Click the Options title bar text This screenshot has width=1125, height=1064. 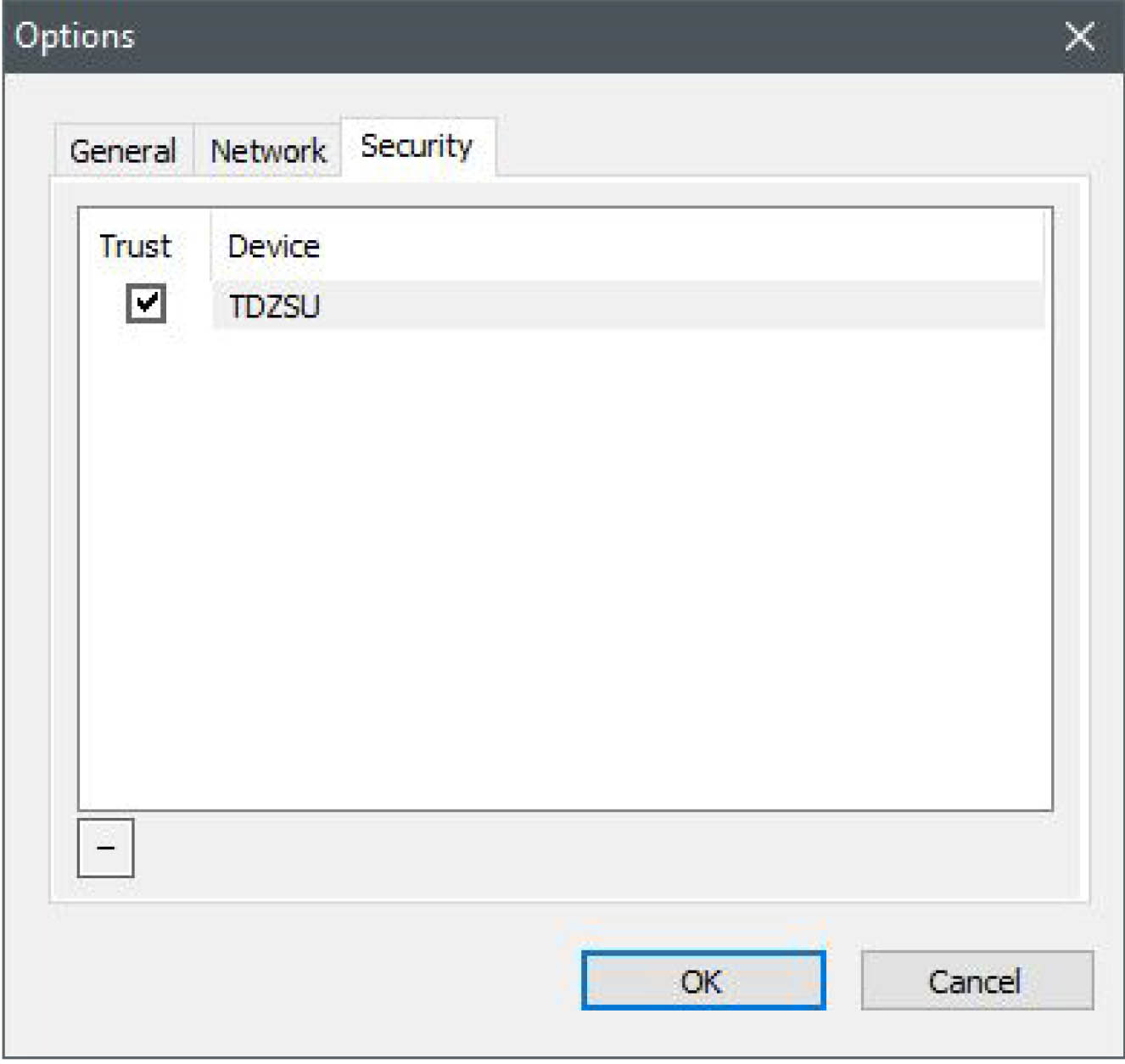(x=75, y=36)
